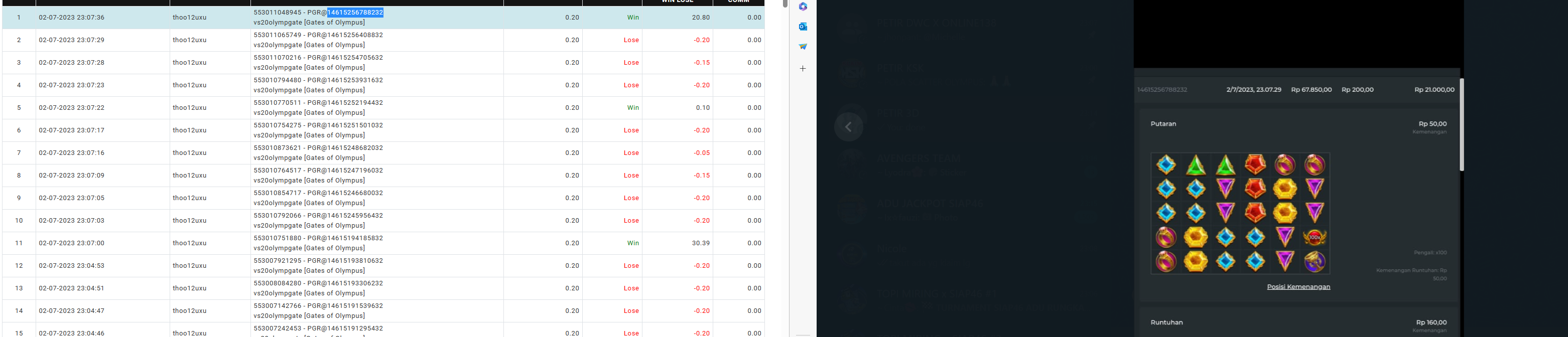Click the Win status in row 11
This screenshot has height=337, width=1568.
(x=633, y=243)
